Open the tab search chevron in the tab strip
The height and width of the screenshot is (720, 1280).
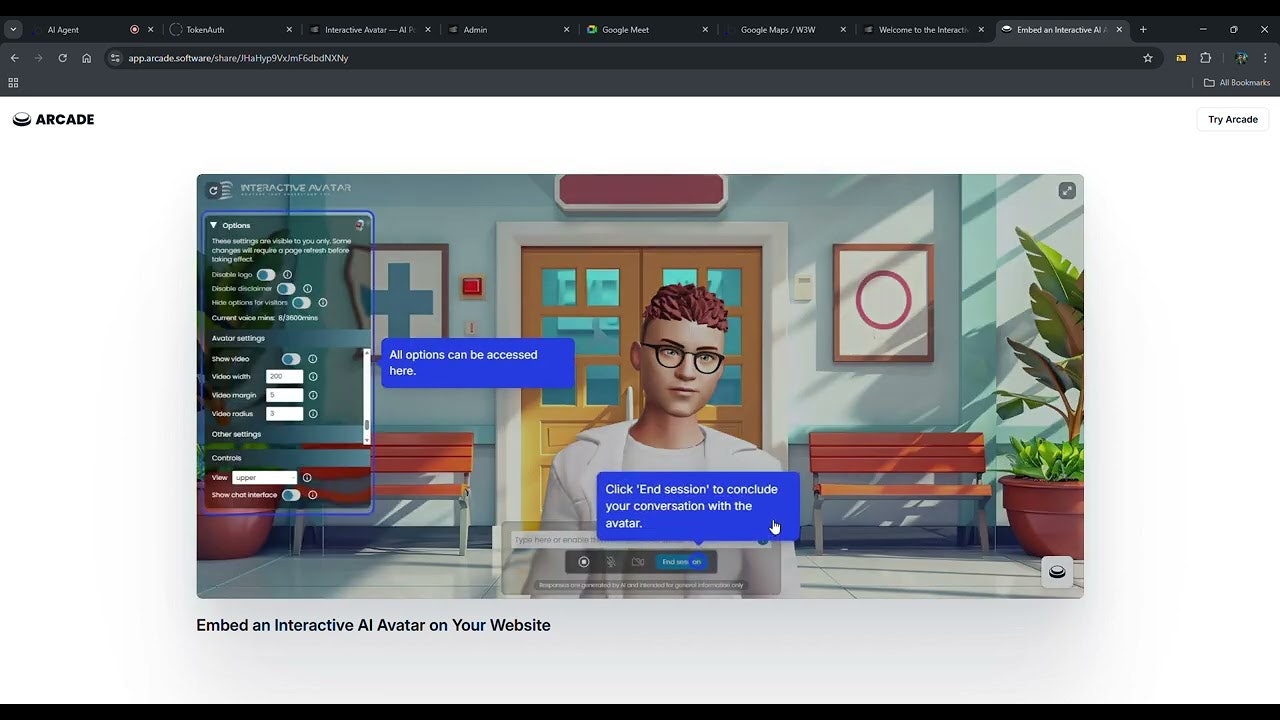tap(13, 29)
